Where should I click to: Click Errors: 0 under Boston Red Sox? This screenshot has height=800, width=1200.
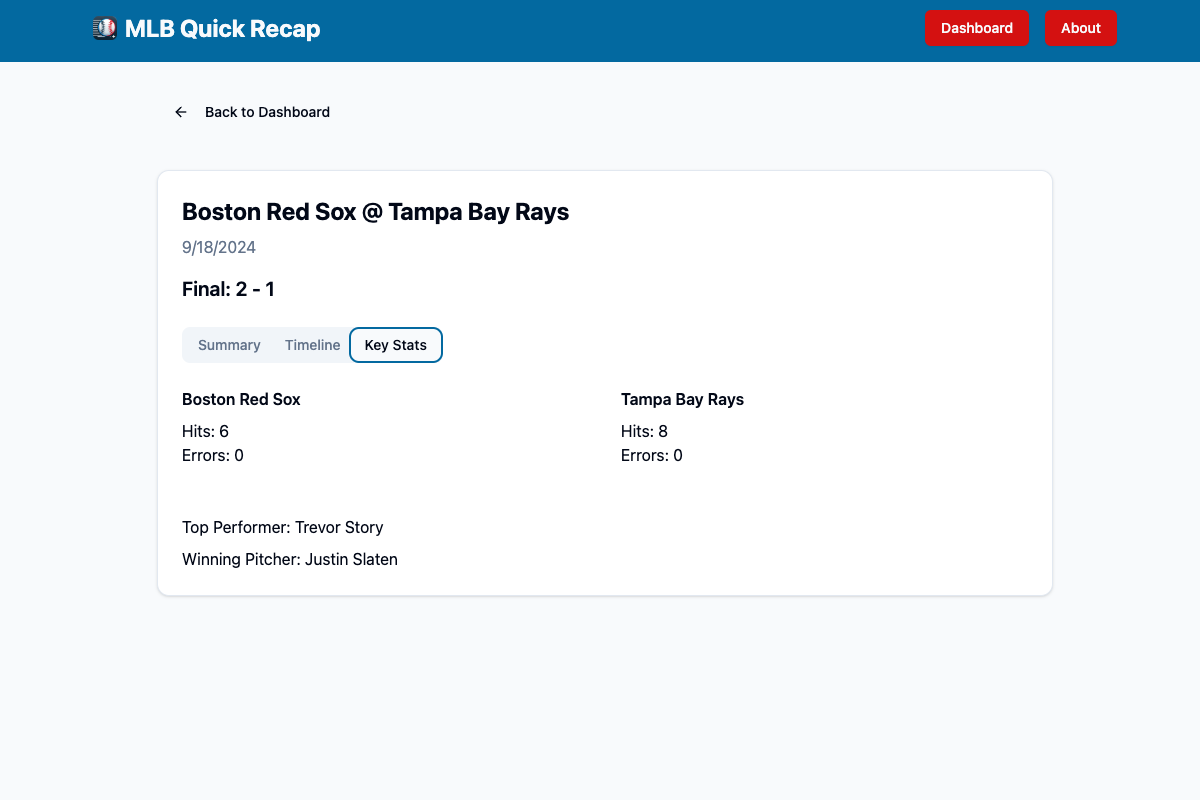pos(213,455)
